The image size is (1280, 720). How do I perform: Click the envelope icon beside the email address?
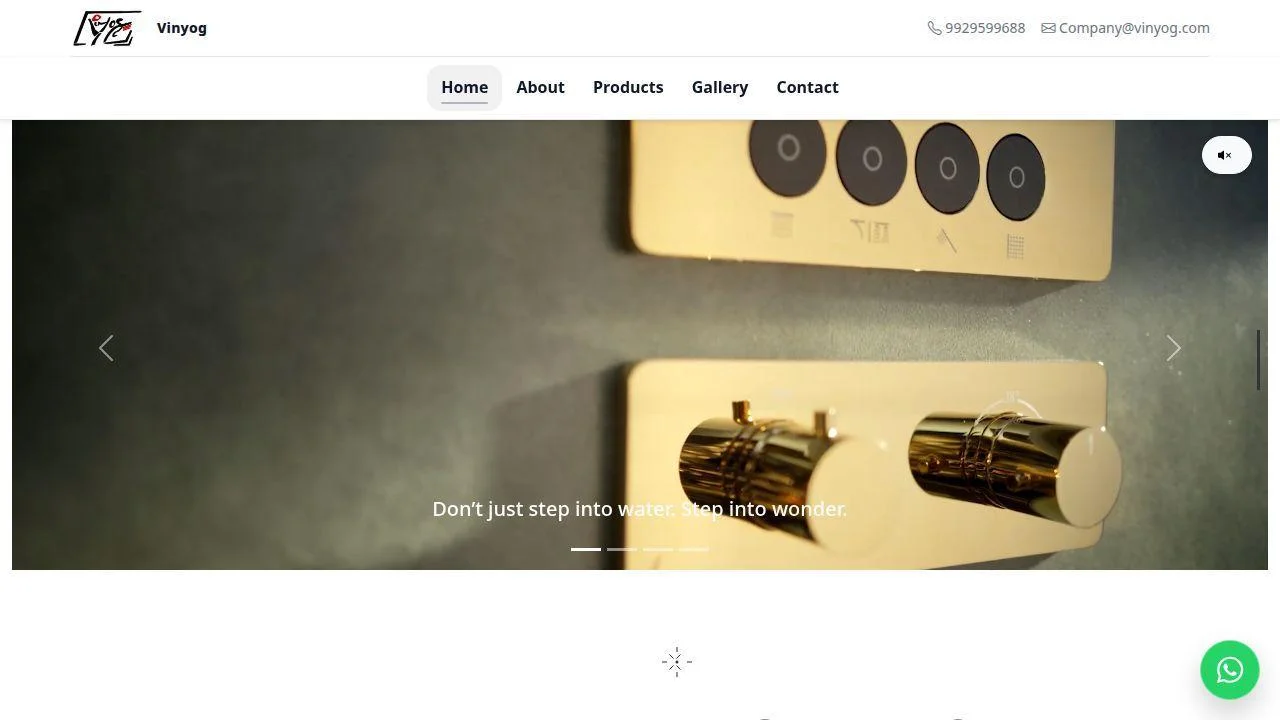click(x=1048, y=28)
